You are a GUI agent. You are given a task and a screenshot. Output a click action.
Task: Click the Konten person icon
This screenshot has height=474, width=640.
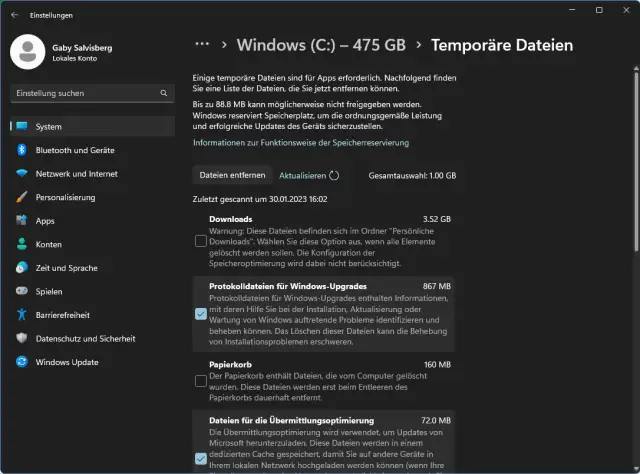pos(21,244)
